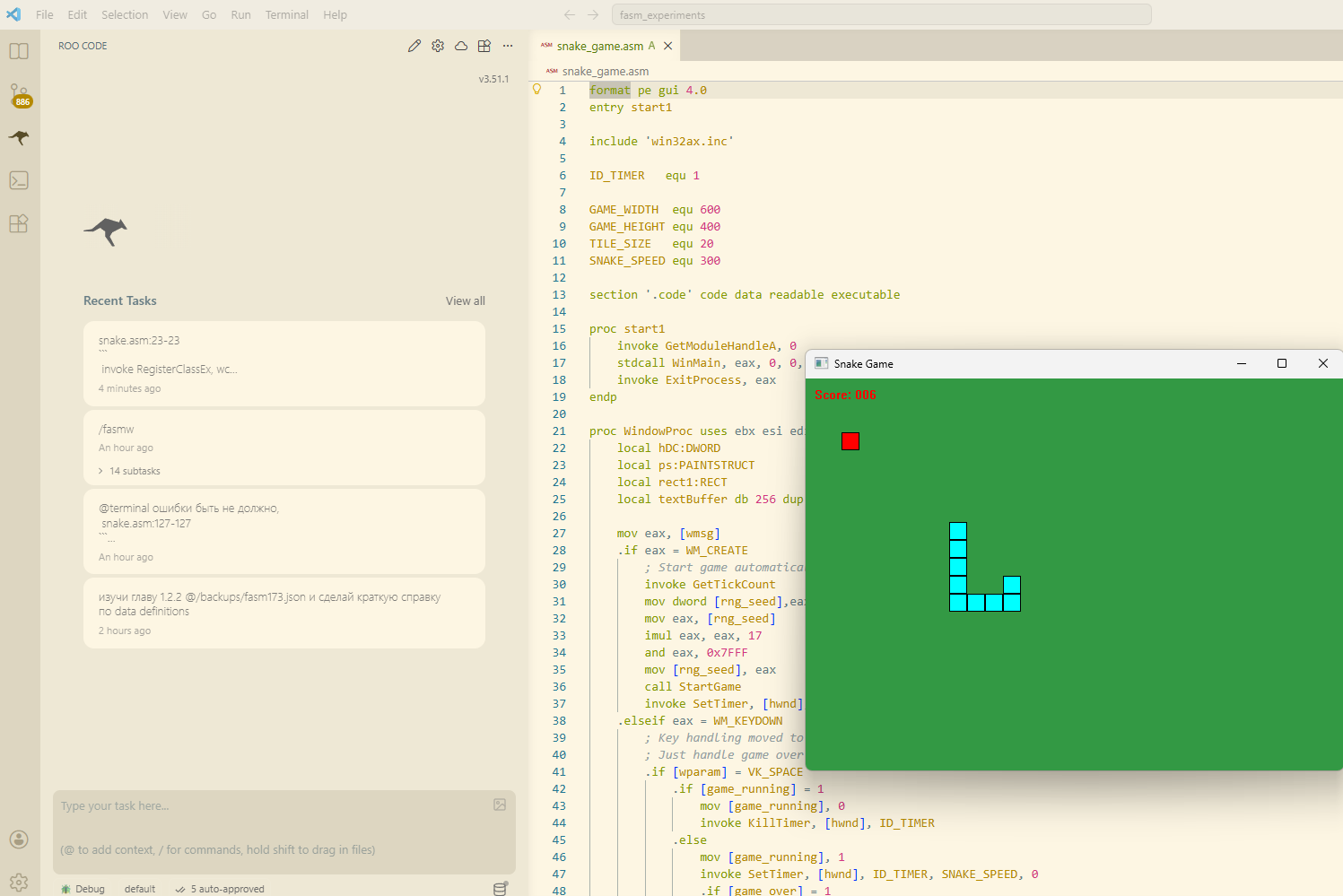Open the Run menu
This screenshot has width=1343, height=896.
coord(240,14)
